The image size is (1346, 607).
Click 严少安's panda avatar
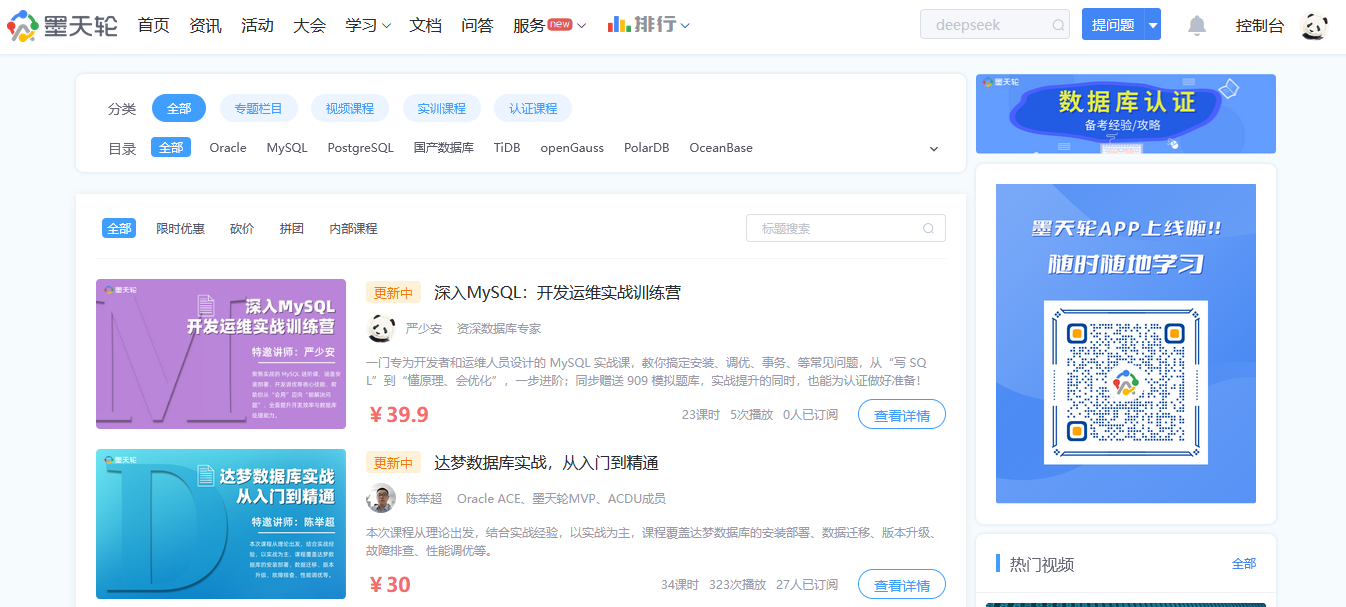click(x=381, y=328)
